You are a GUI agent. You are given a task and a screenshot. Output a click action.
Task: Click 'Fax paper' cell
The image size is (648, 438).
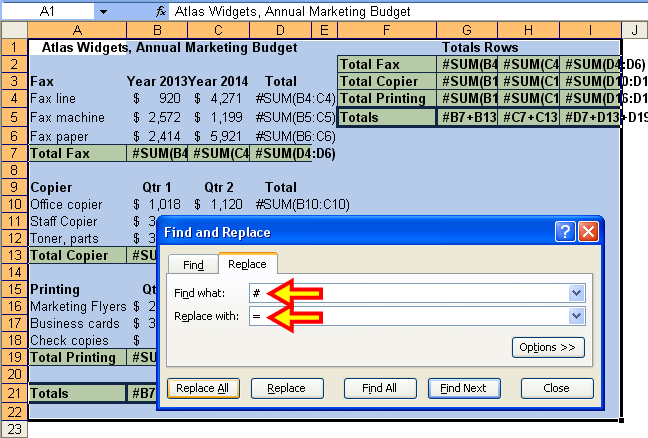point(77,136)
